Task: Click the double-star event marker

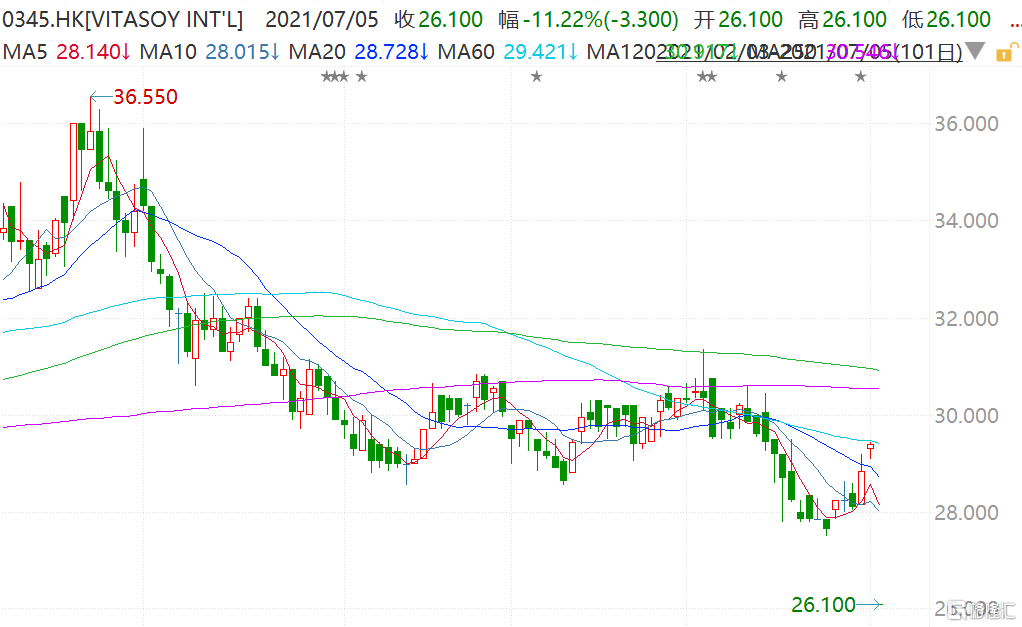Action: tap(707, 77)
